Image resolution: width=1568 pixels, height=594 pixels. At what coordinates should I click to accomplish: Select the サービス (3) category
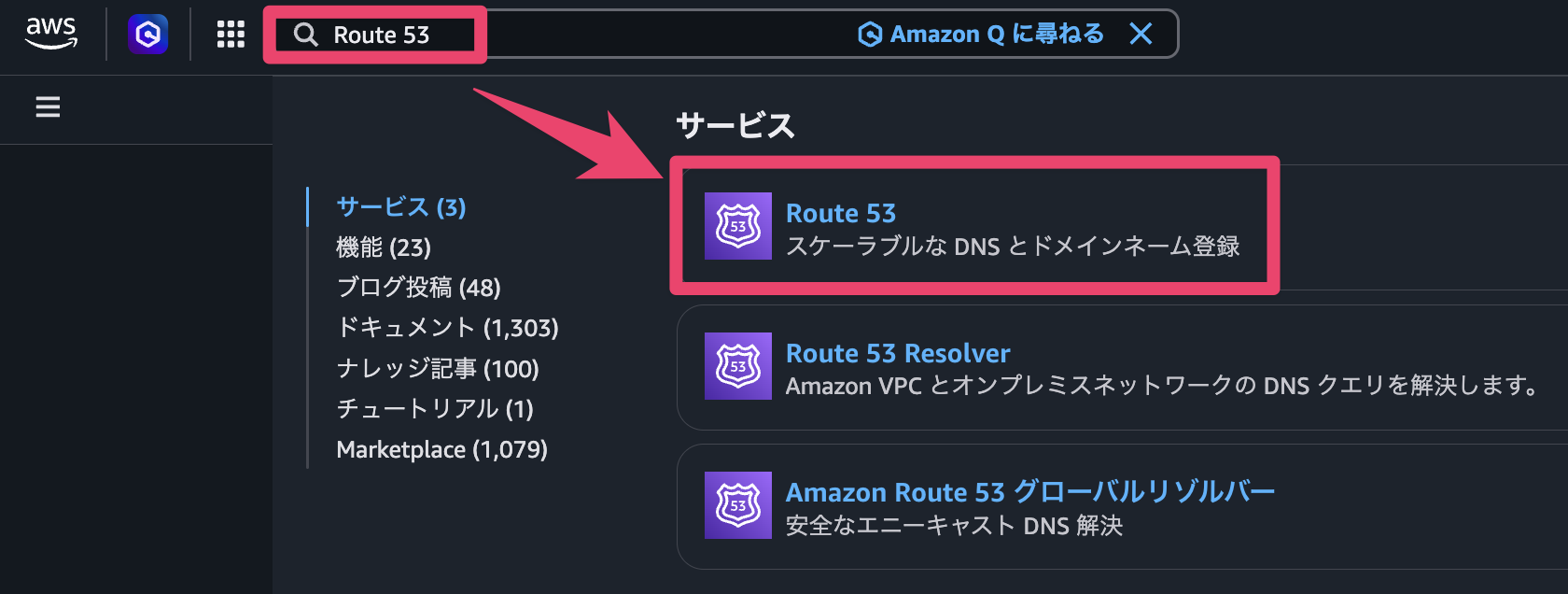(402, 207)
